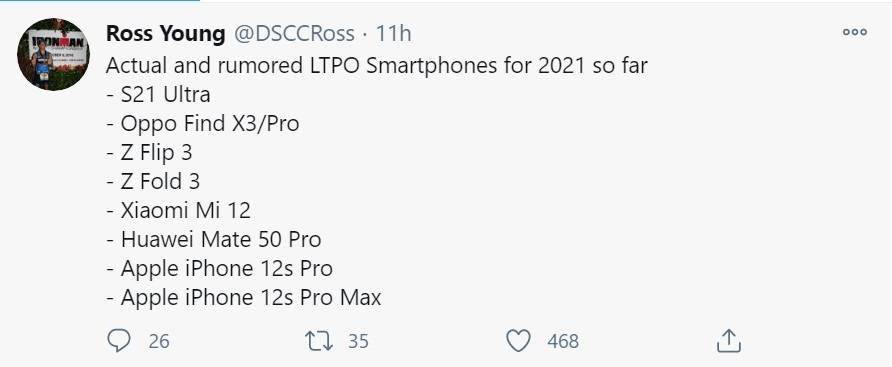Expand the three-dot more options menu
The image size is (892, 367).
pos(854,32)
